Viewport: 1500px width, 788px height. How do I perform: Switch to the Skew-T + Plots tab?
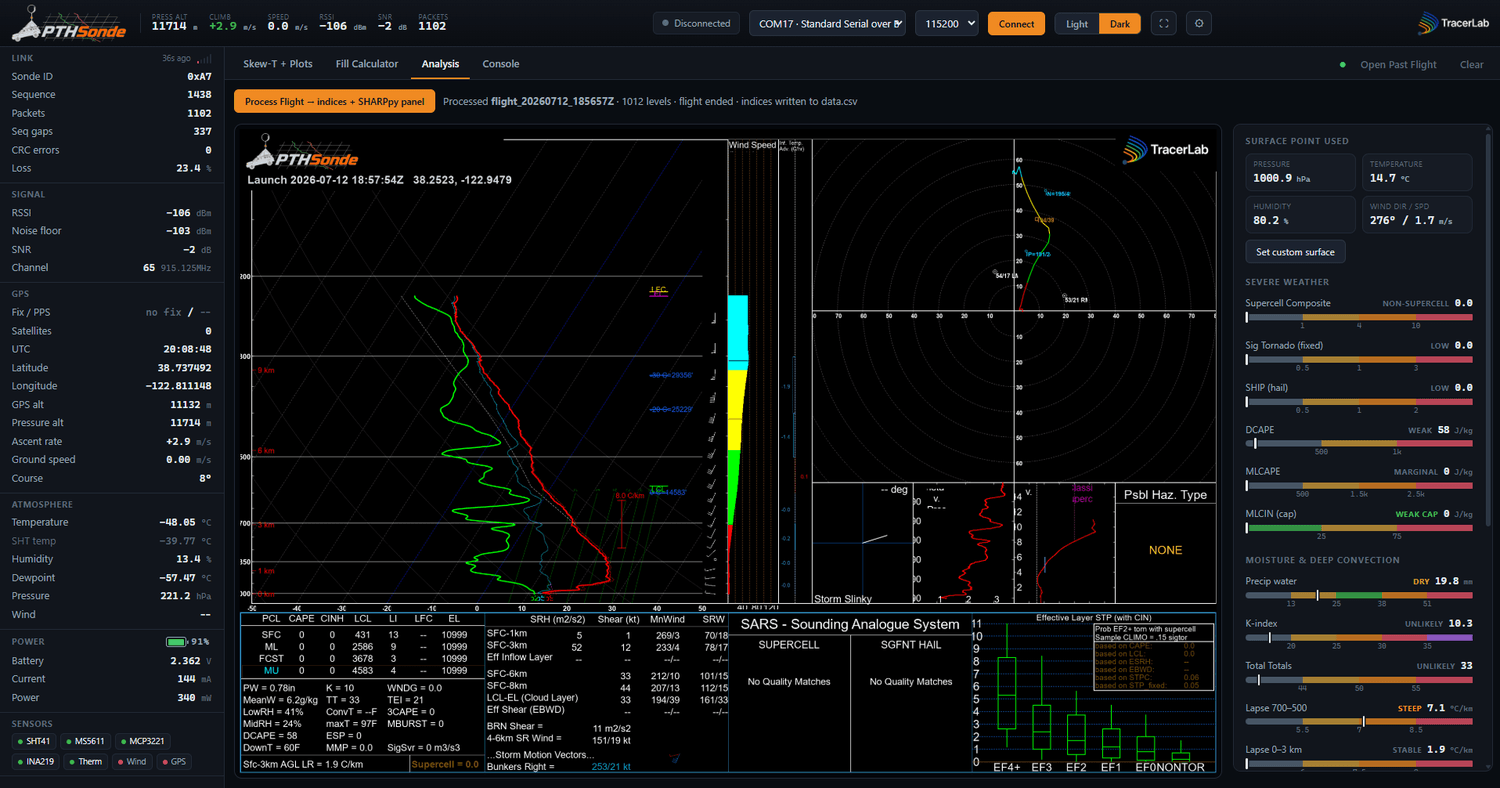278,64
